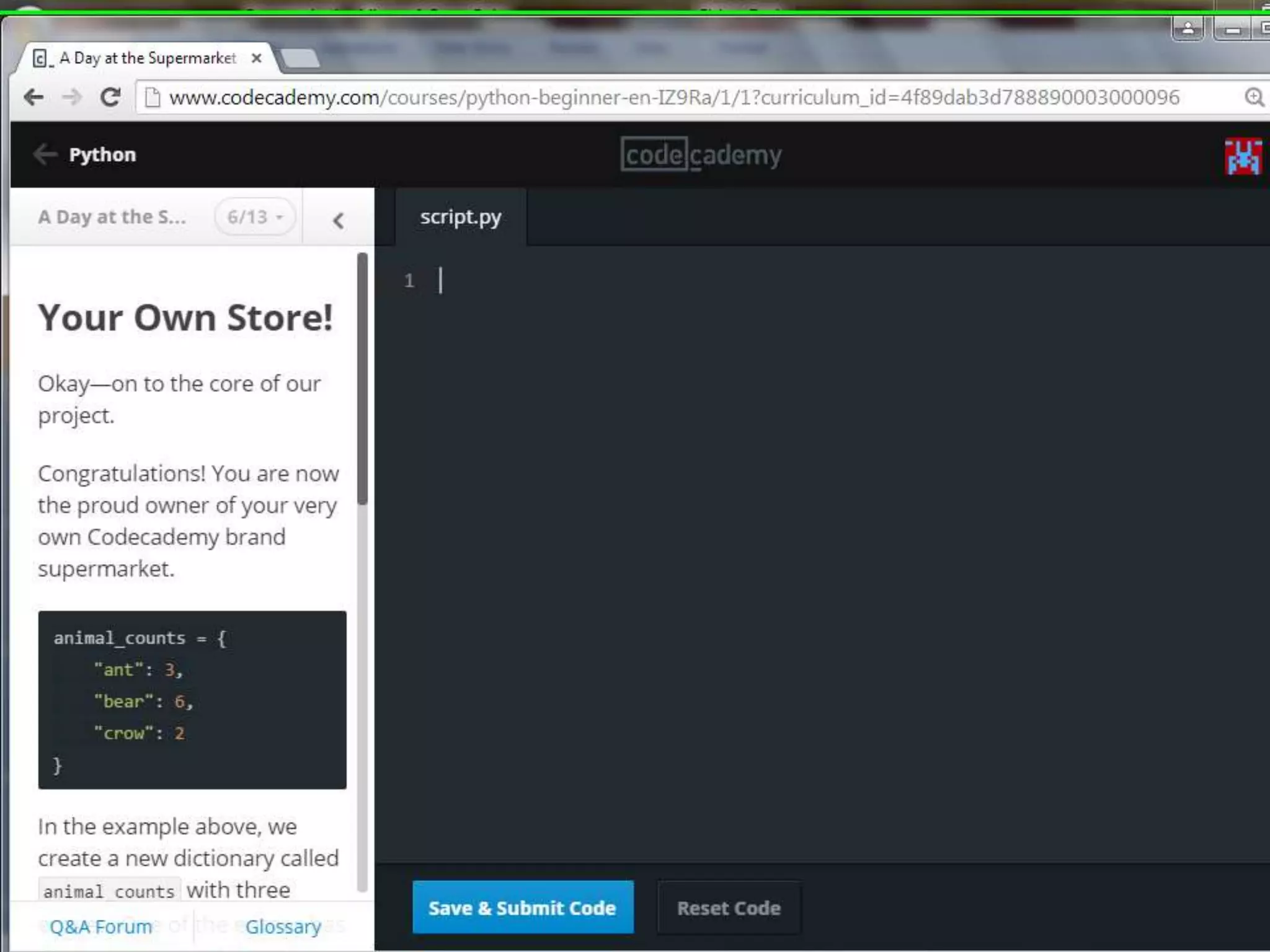
Task: Click the browser forward arrow
Action: tap(72, 97)
